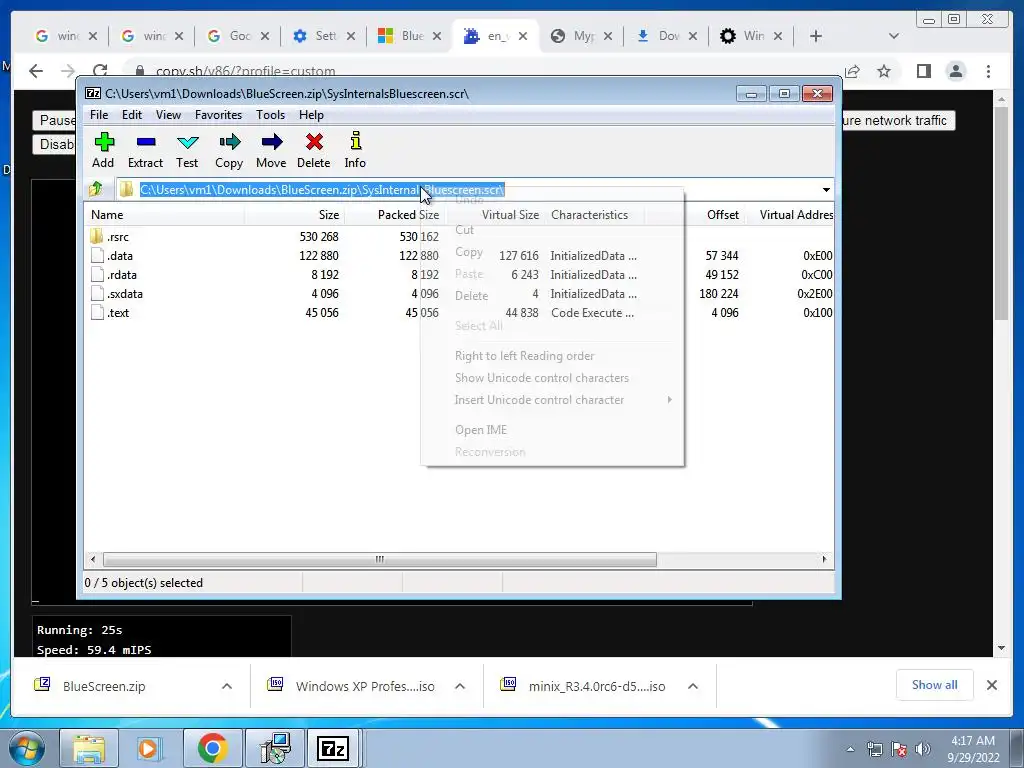1024x768 pixels.
Task: Reload the Chrome page
Action: coord(99,71)
